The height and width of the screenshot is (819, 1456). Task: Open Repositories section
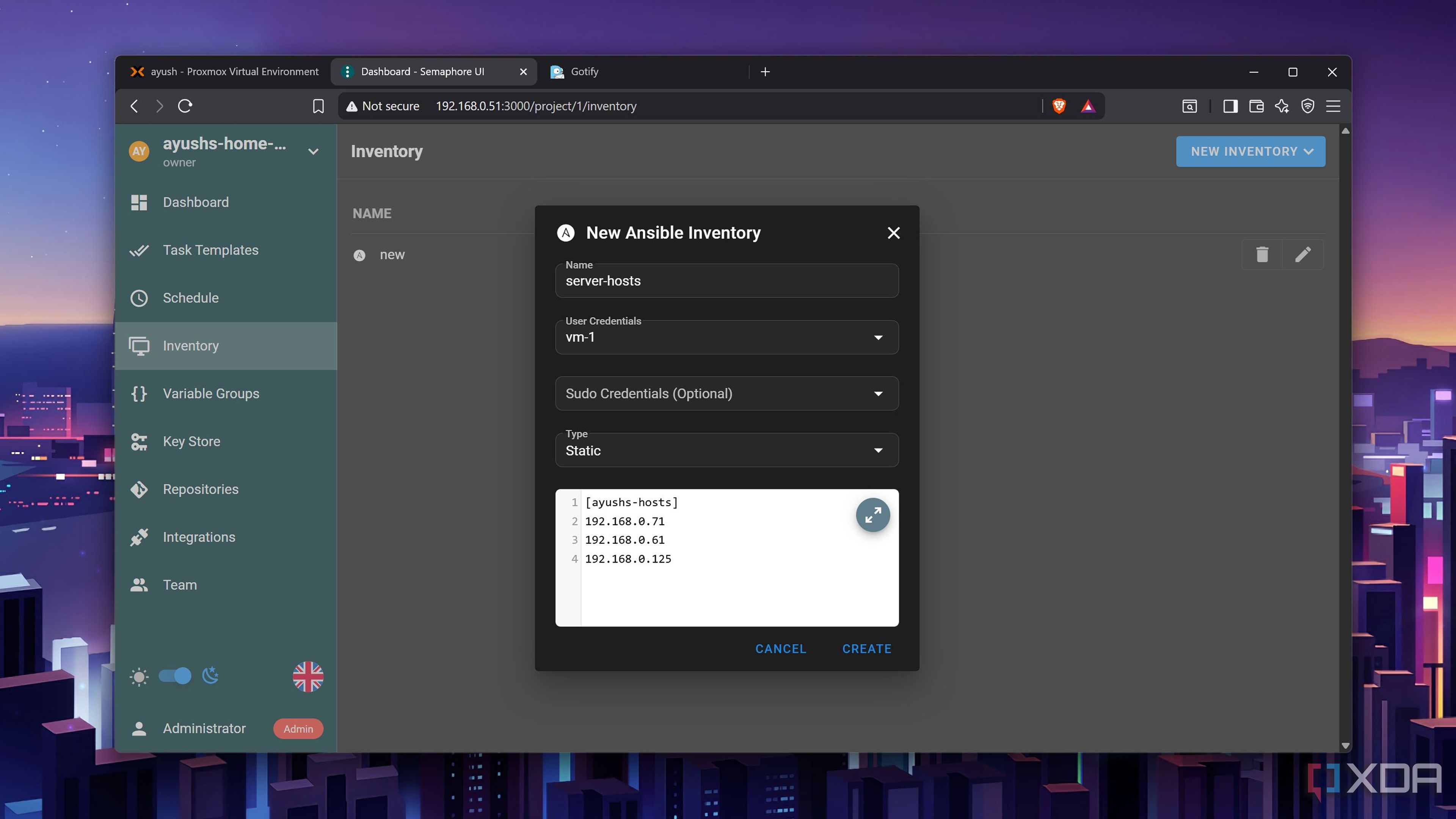(226, 490)
